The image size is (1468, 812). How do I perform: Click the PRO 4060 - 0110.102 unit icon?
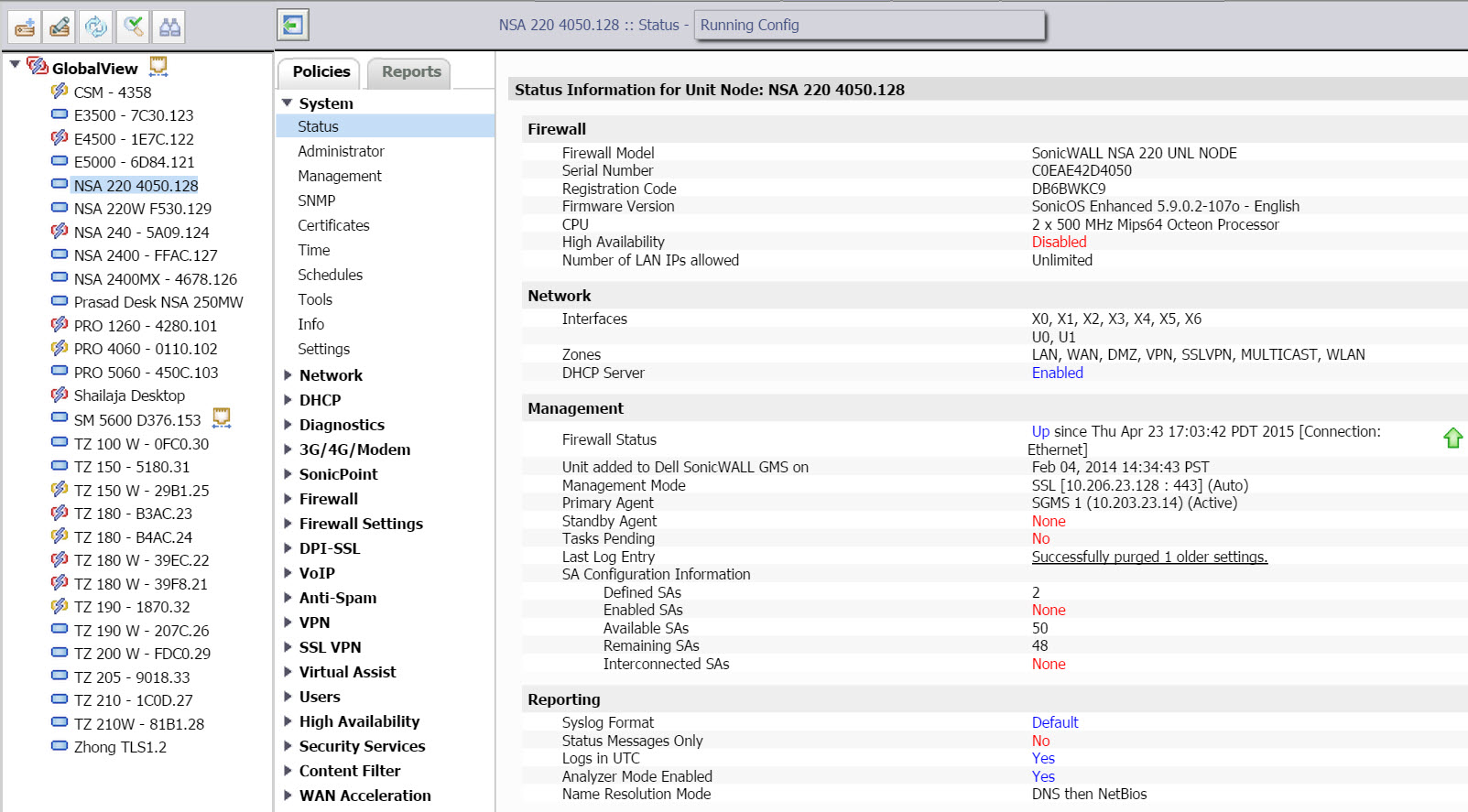tap(60, 348)
